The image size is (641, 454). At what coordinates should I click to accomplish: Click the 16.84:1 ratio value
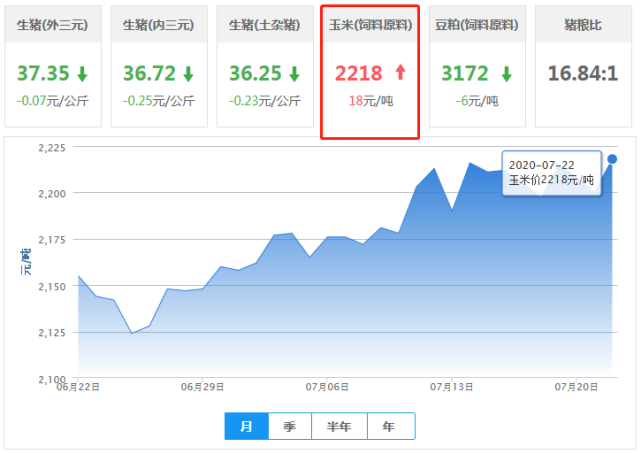(x=583, y=74)
